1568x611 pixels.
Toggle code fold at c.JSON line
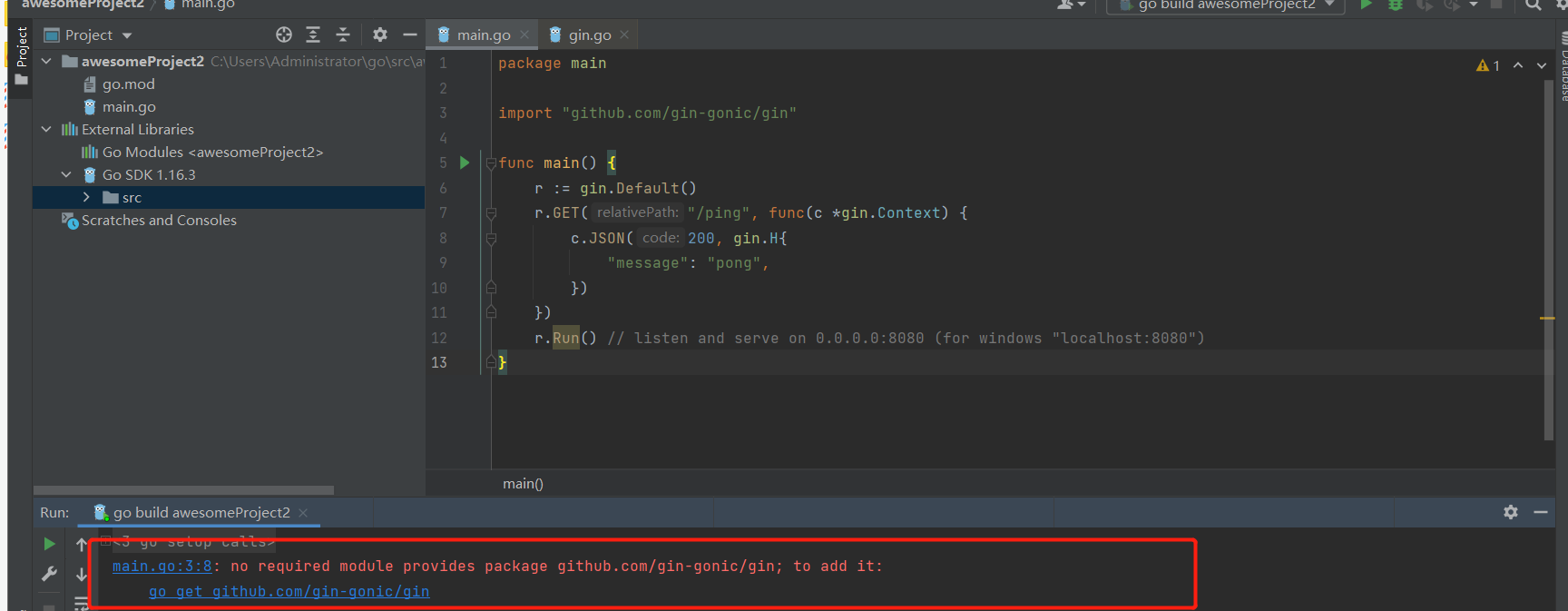click(x=491, y=239)
